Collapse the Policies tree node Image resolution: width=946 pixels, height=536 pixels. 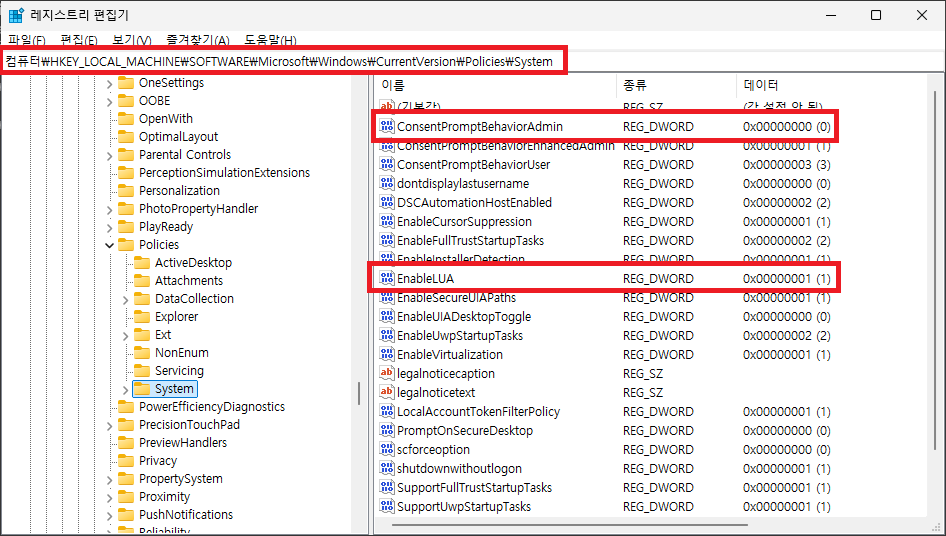click(x=109, y=245)
